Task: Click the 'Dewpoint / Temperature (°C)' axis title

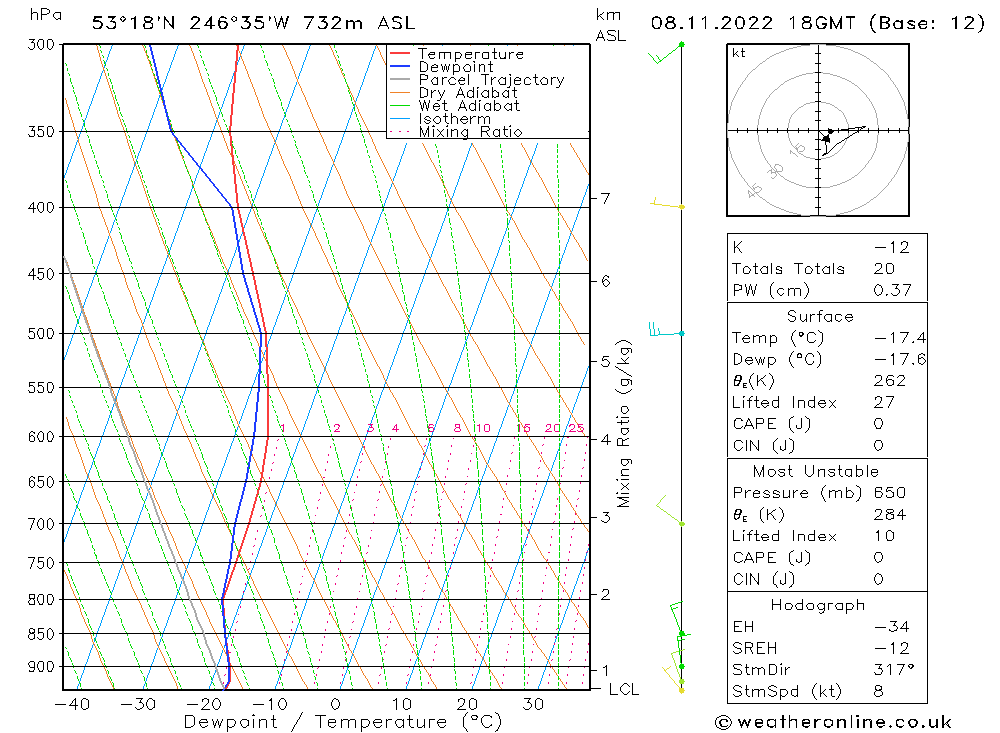Action: 342,722
